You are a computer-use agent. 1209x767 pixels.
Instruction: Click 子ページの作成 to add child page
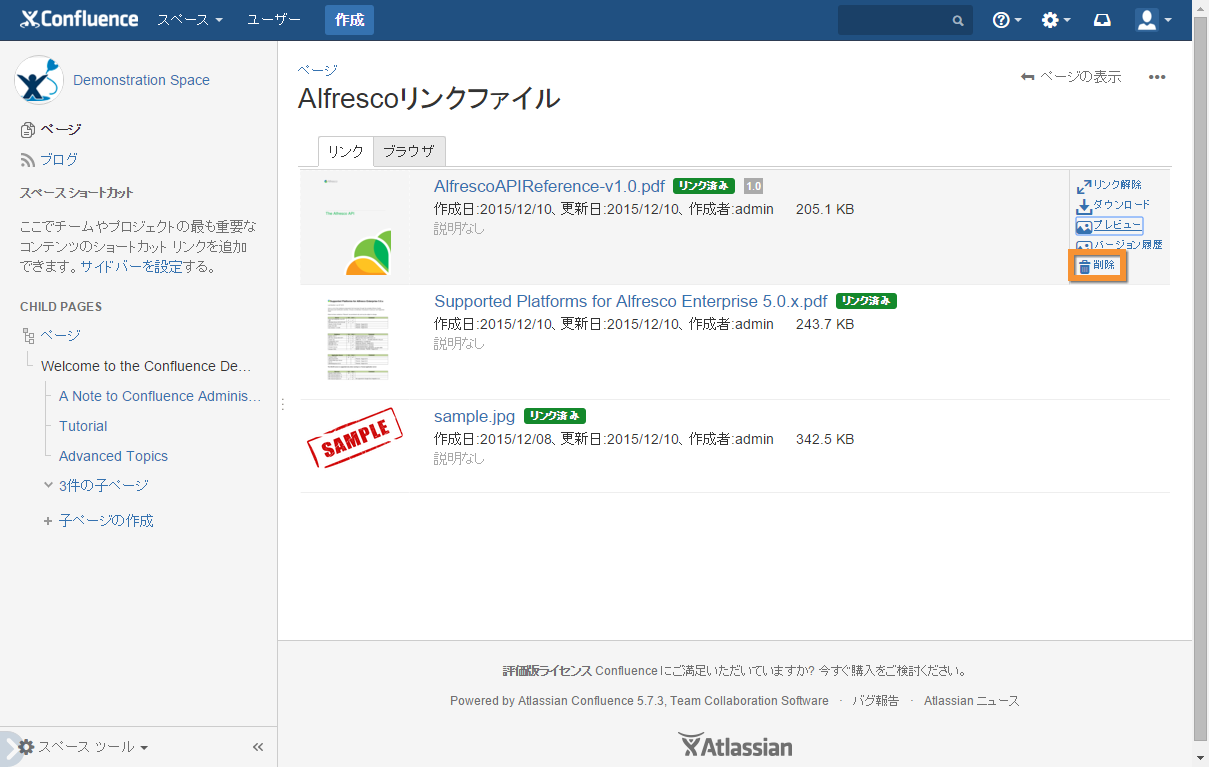click(106, 521)
